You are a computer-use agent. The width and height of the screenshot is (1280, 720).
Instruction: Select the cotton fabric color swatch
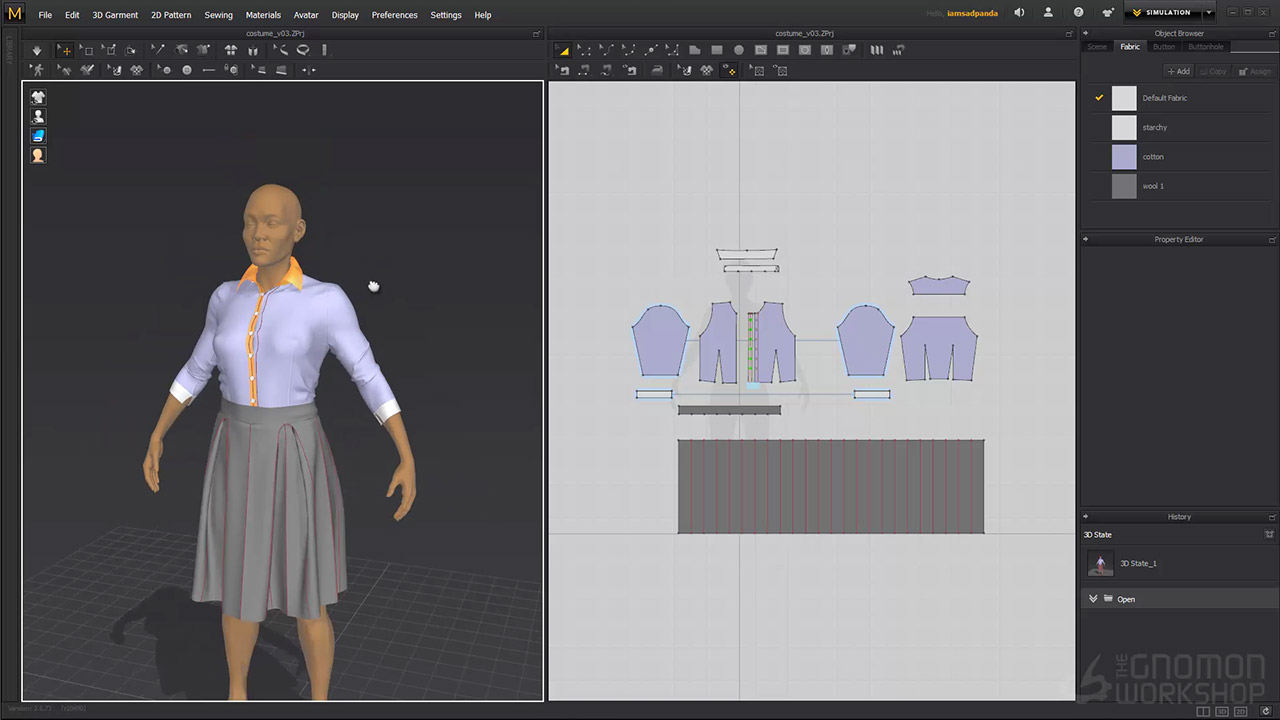tap(1124, 157)
